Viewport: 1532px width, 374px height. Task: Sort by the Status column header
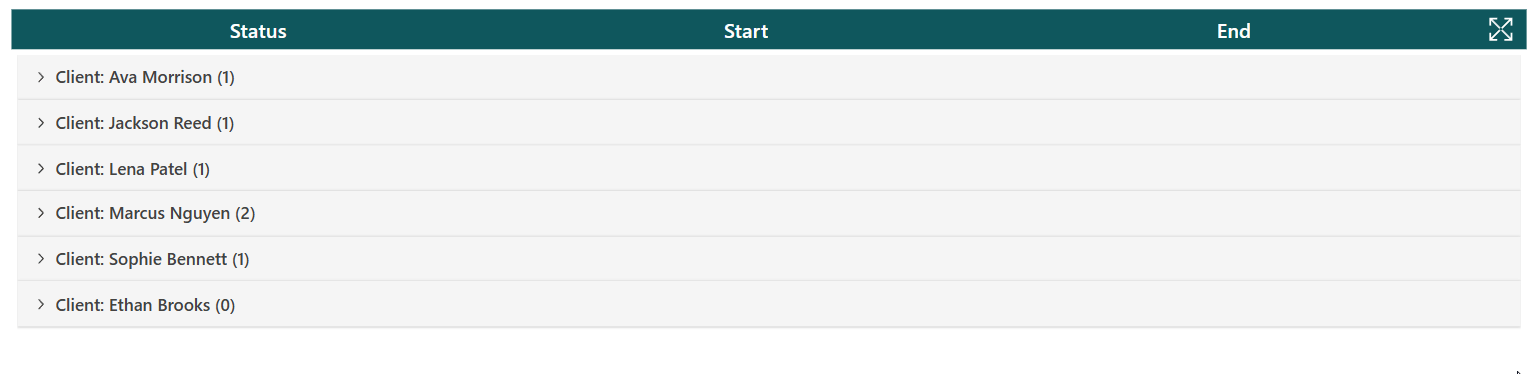click(x=258, y=31)
